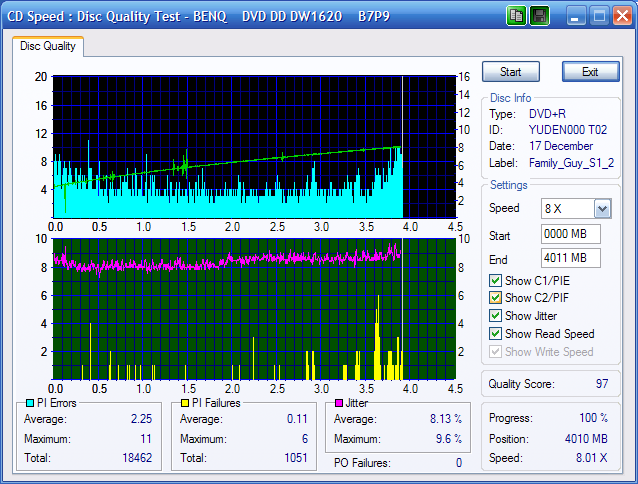Click Jitter maximum 9.6 %
This screenshot has height=484, width=638.
pos(449,439)
